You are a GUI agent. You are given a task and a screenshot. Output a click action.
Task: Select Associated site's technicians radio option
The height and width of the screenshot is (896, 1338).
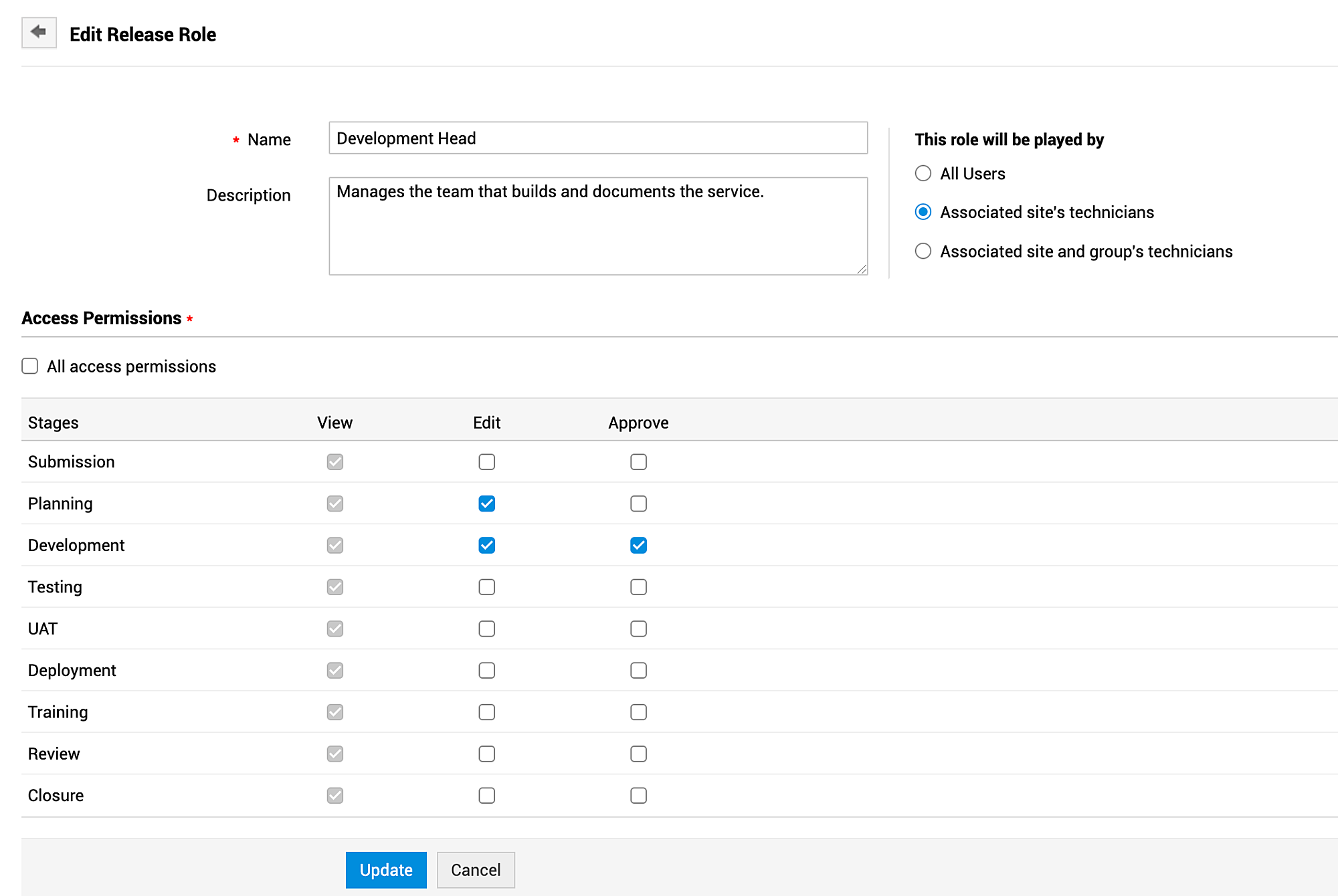pos(923,213)
